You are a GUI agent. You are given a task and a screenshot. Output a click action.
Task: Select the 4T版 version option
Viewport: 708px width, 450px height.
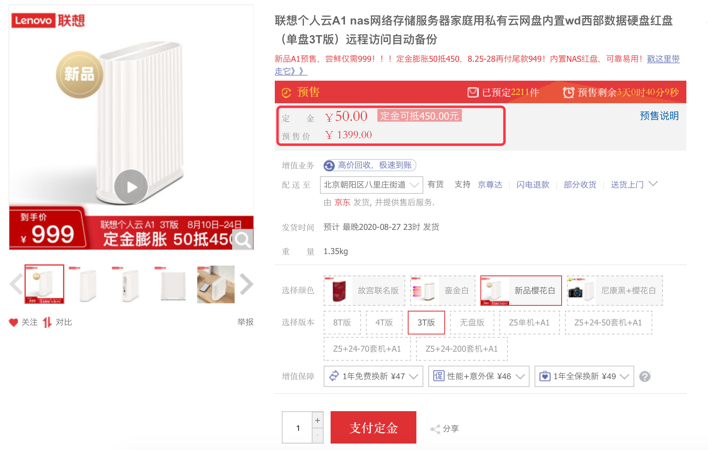coord(384,323)
